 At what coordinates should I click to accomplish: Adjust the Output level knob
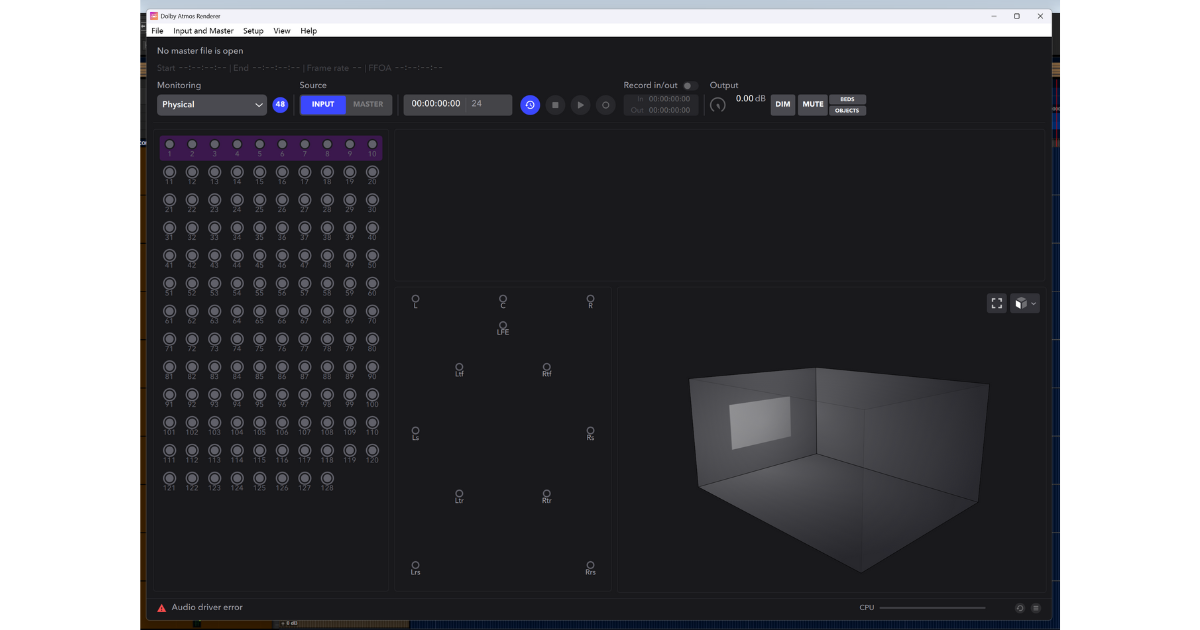[719, 104]
